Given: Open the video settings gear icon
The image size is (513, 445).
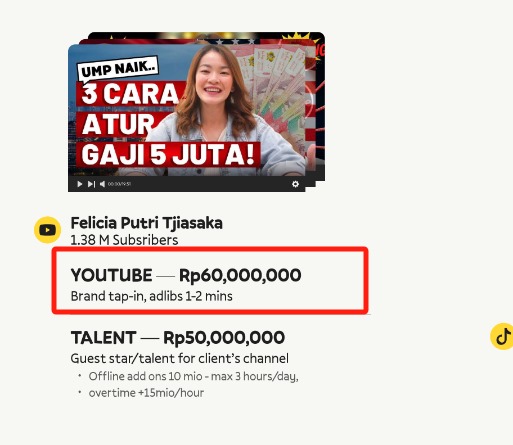Looking at the screenshot, I should point(295,184).
